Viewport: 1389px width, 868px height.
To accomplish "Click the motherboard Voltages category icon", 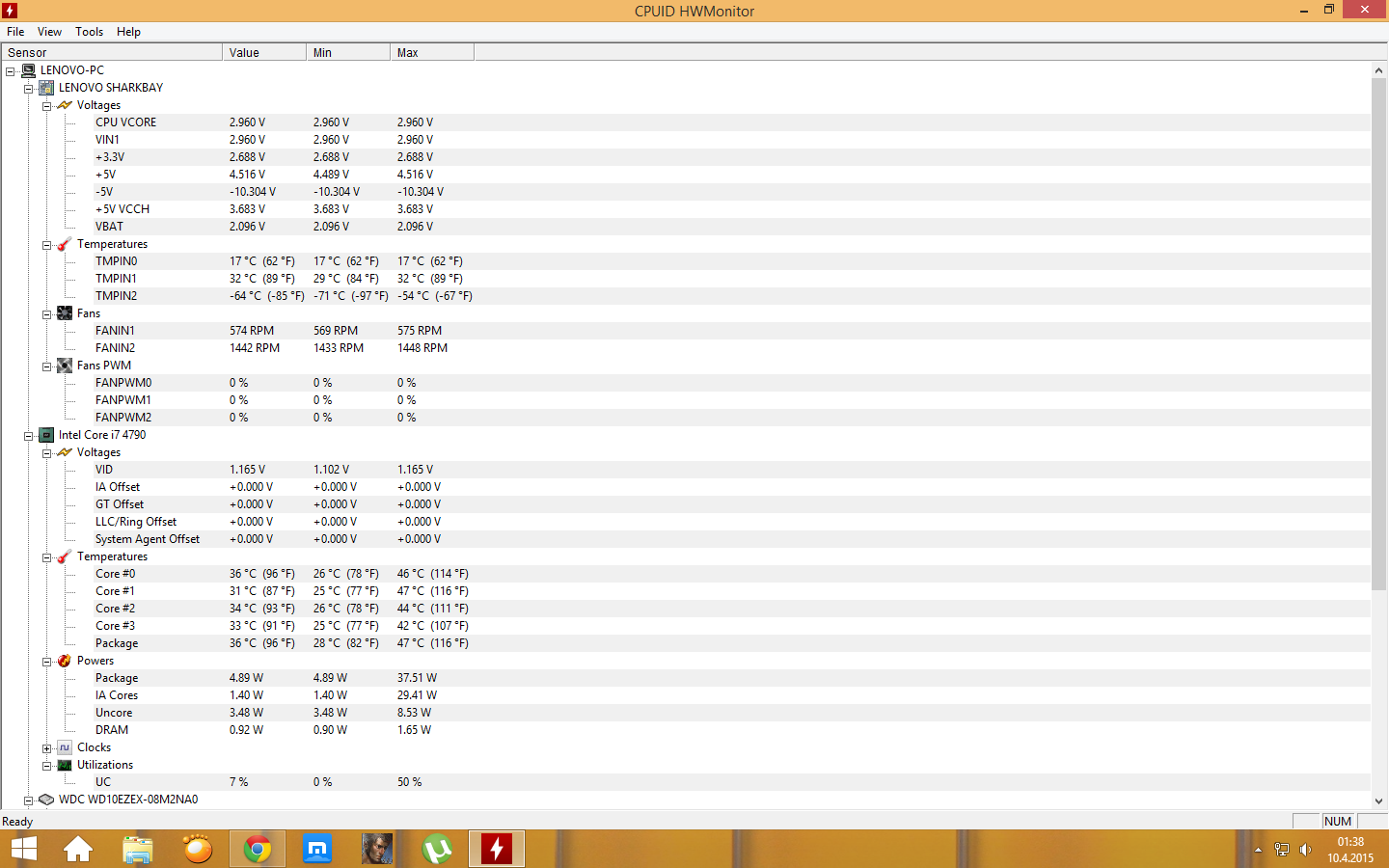I will (x=65, y=105).
